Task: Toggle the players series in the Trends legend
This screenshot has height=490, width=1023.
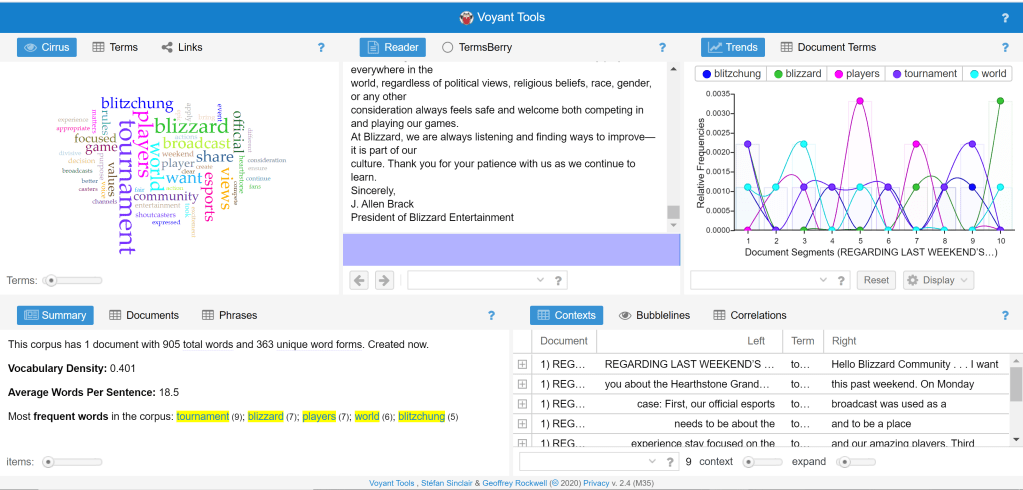Action: (855, 74)
